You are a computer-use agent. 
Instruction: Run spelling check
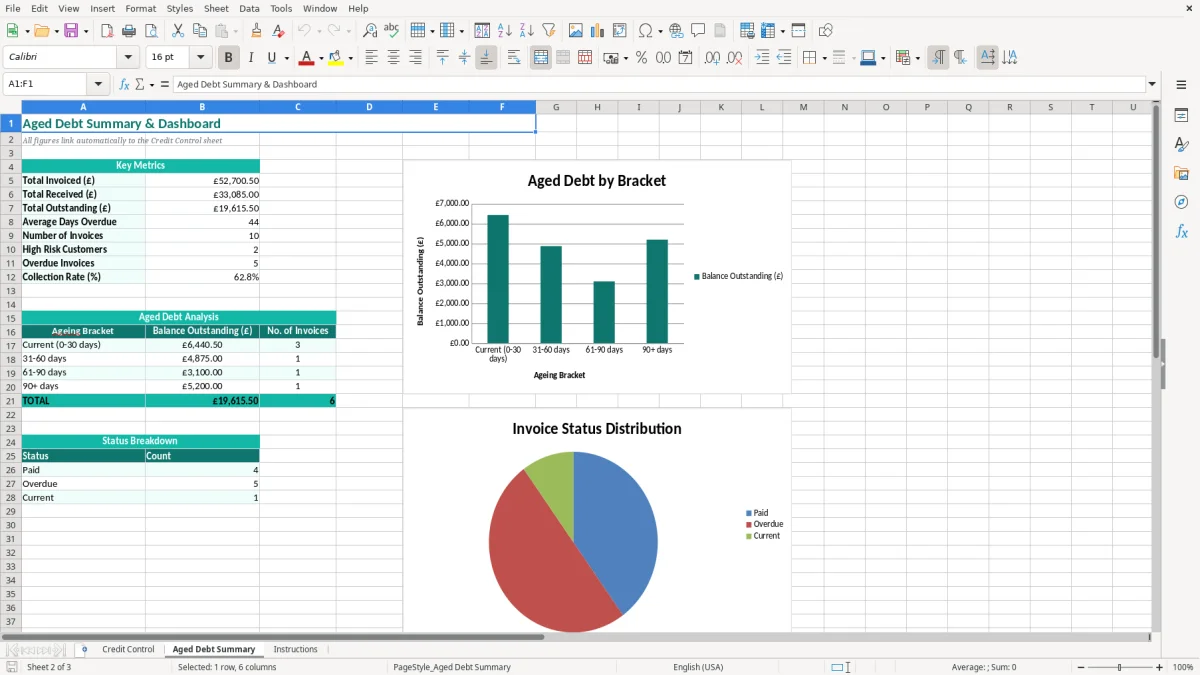click(391, 31)
